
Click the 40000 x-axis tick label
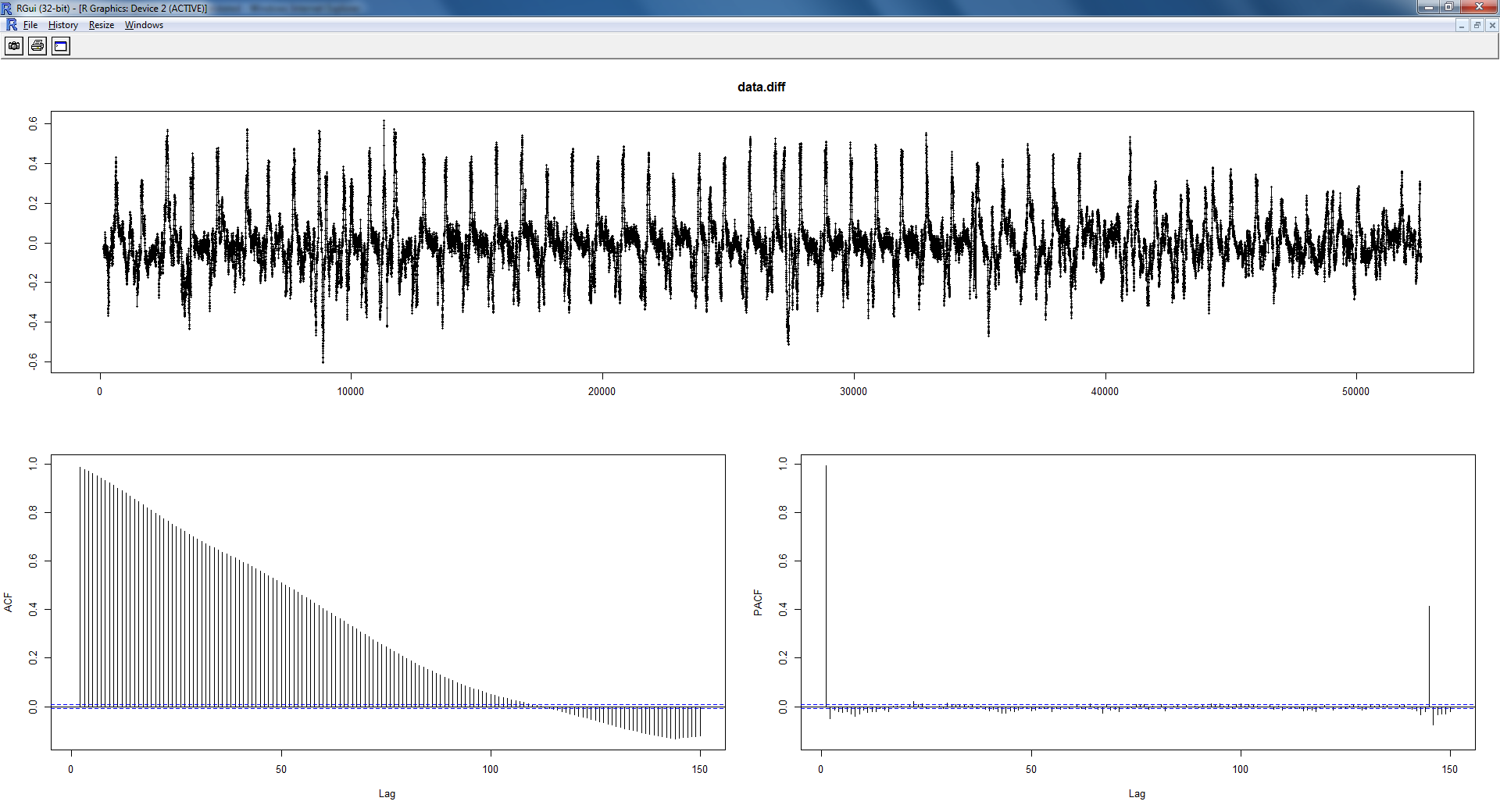point(1105,391)
